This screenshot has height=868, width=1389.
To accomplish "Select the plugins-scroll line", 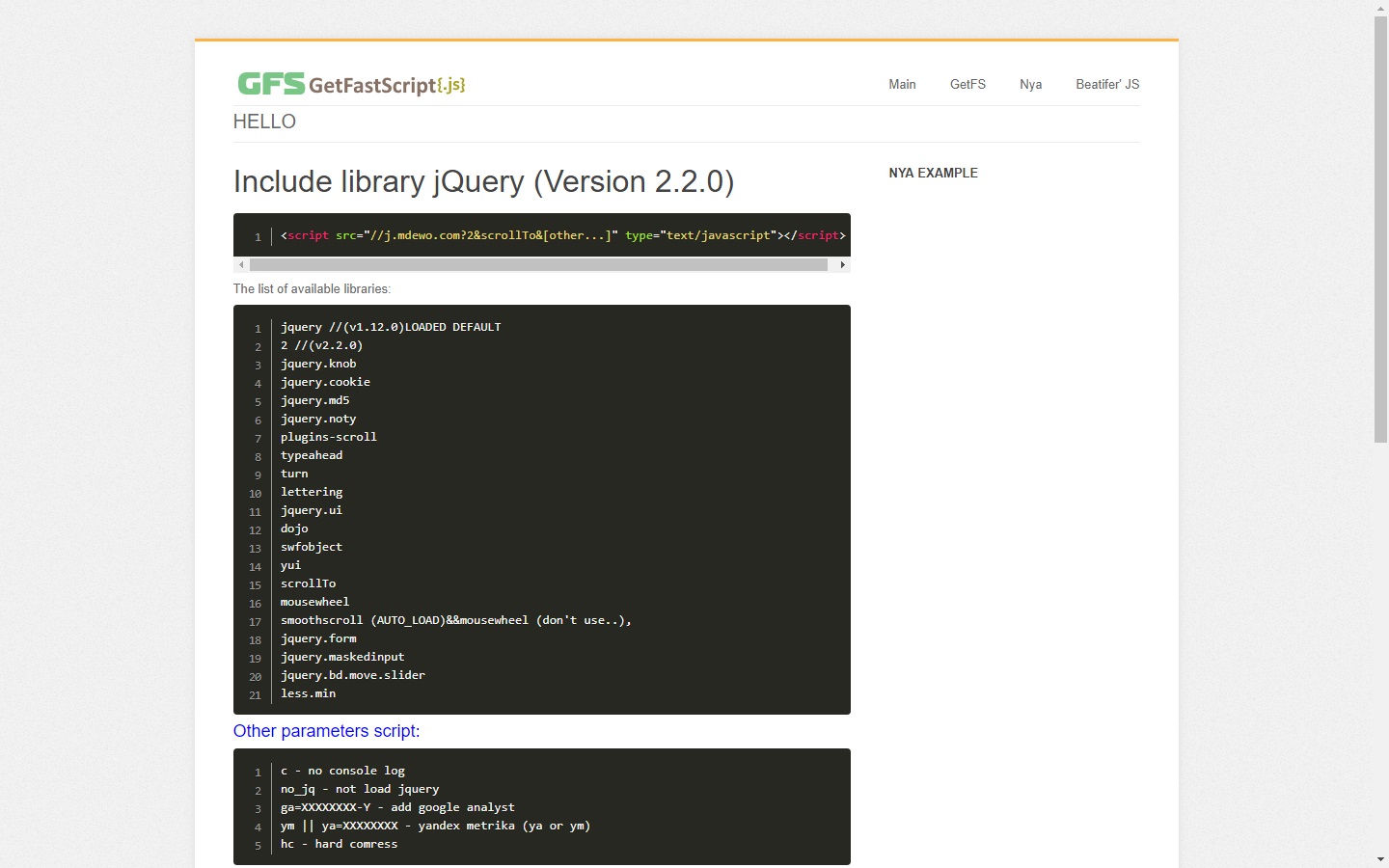I will pyautogui.click(x=329, y=437).
